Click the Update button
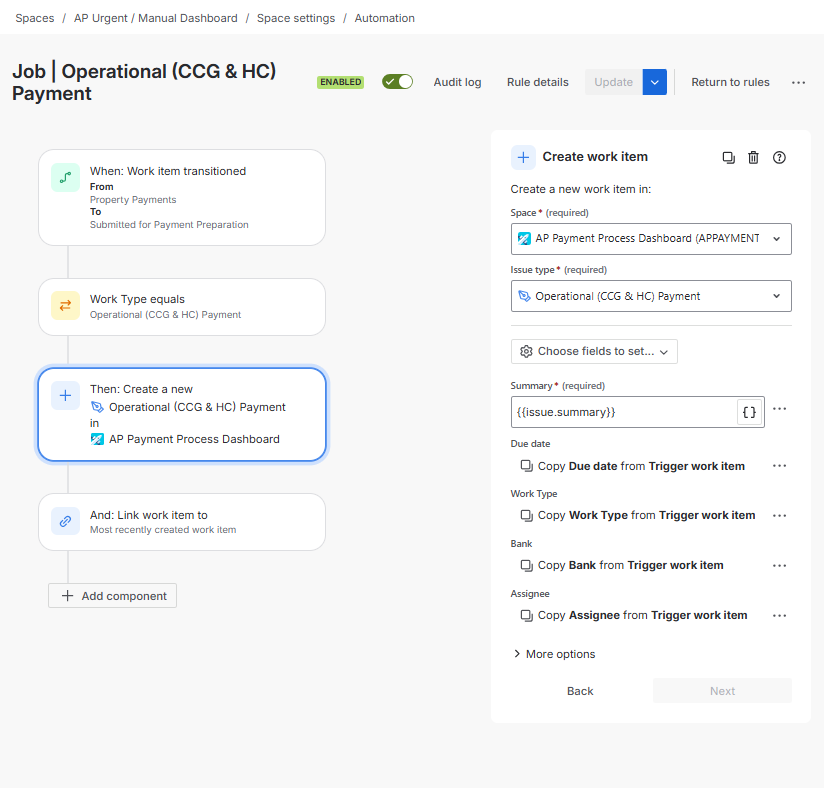824x788 pixels. pos(613,82)
